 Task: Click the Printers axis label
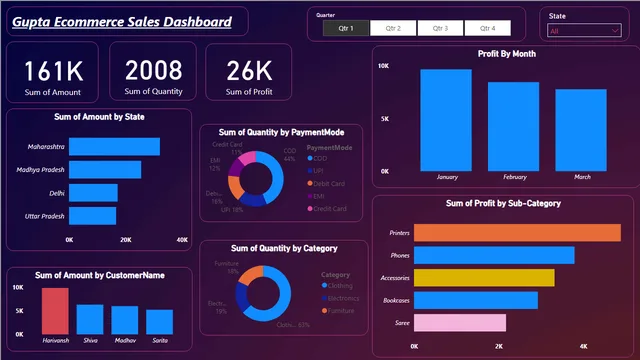[399, 233]
